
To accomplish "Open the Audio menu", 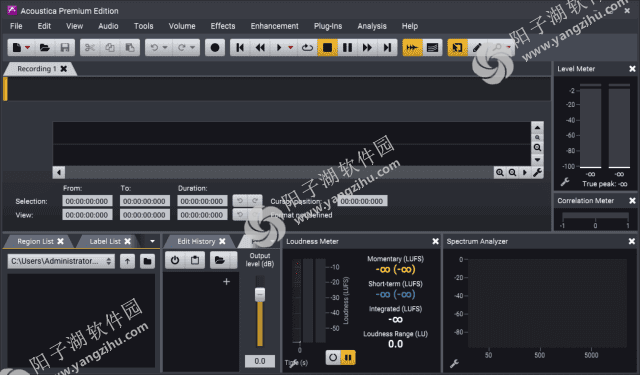I will tap(108, 26).
